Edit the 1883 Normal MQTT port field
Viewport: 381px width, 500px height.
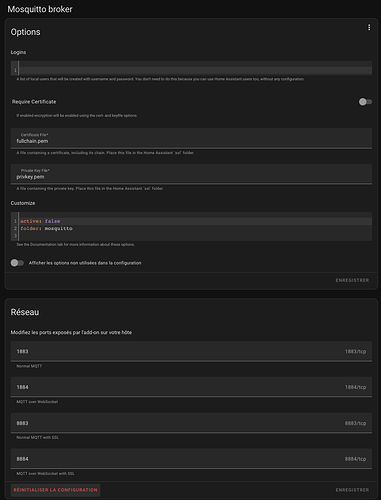click(x=191, y=351)
